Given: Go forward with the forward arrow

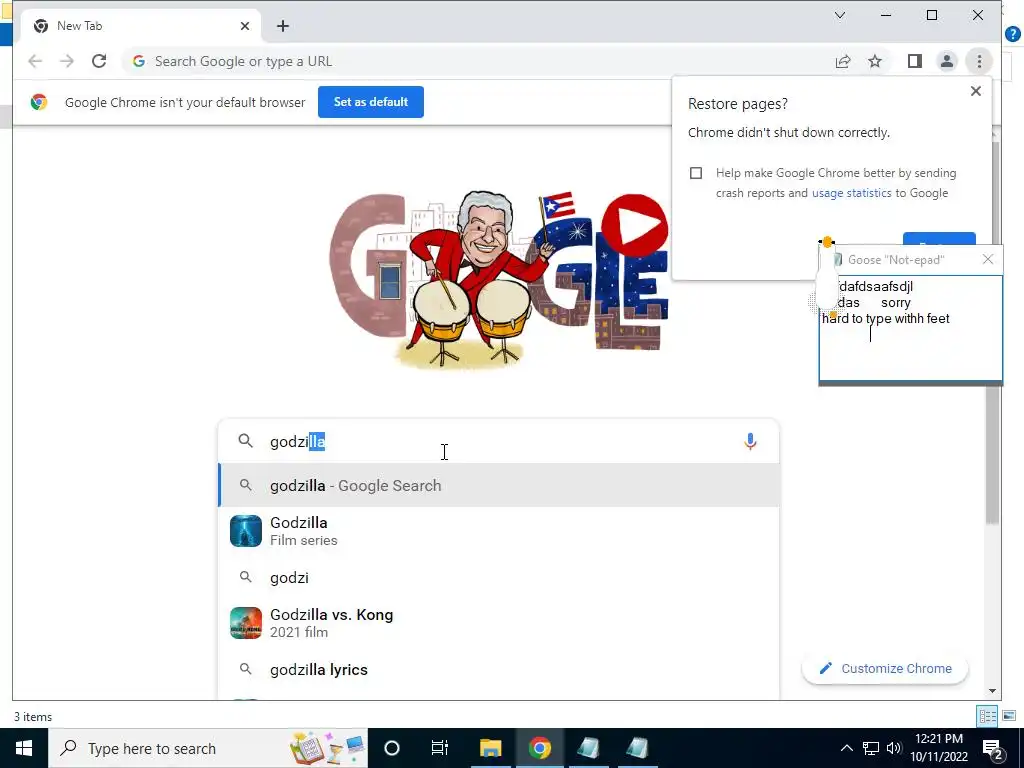Looking at the screenshot, I should (x=67, y=61).
